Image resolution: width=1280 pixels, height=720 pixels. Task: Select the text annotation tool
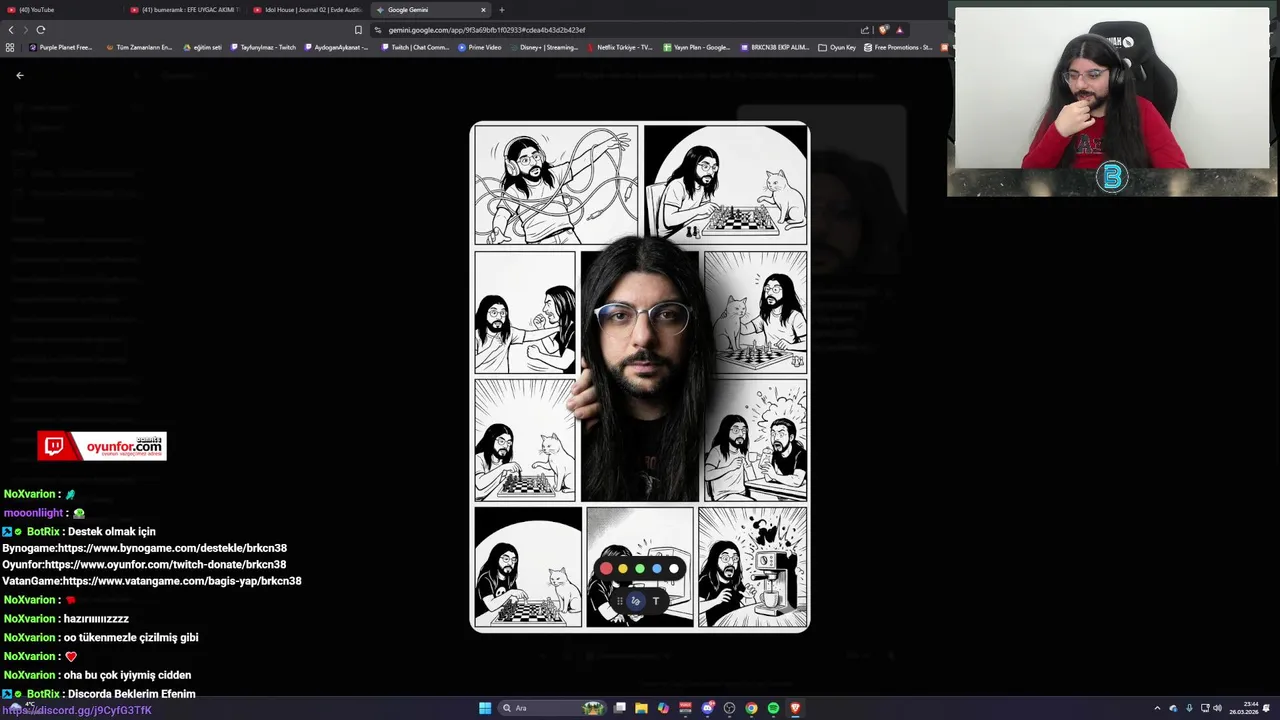pyautogui.click(x=656, y=601)
